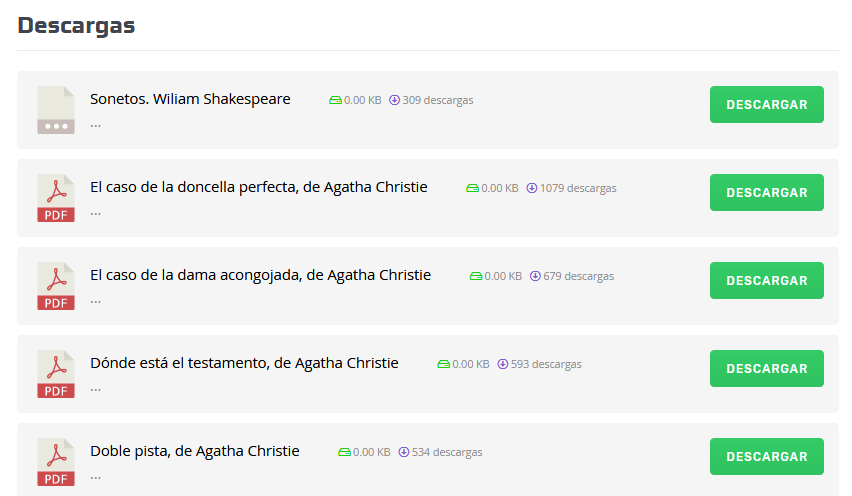Open the Sonetos. Wiliam Shakespeare title
This screenshot has width=852, height=496.
coord(190,99)
